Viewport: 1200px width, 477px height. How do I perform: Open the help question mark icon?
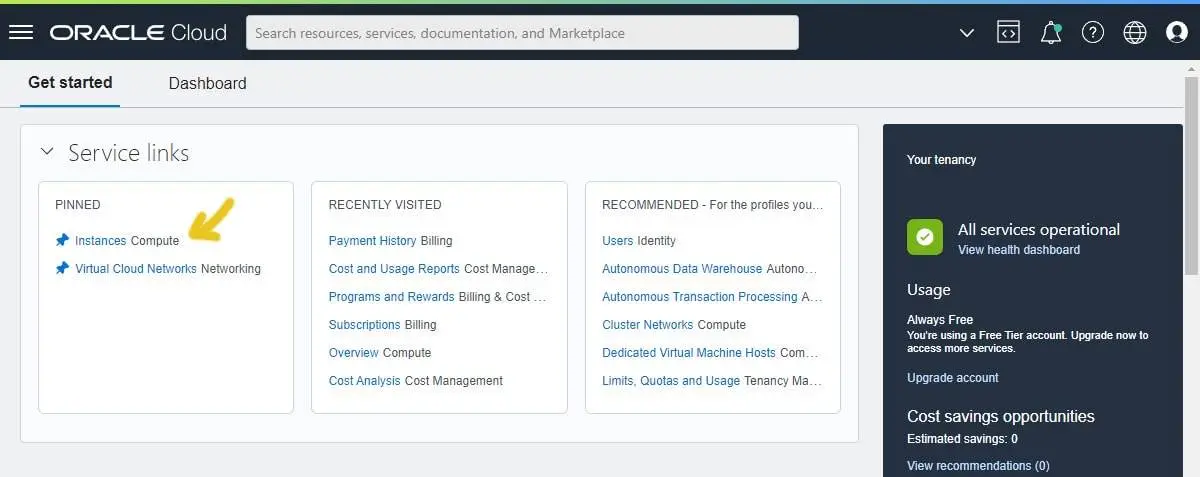point(1093,32)
